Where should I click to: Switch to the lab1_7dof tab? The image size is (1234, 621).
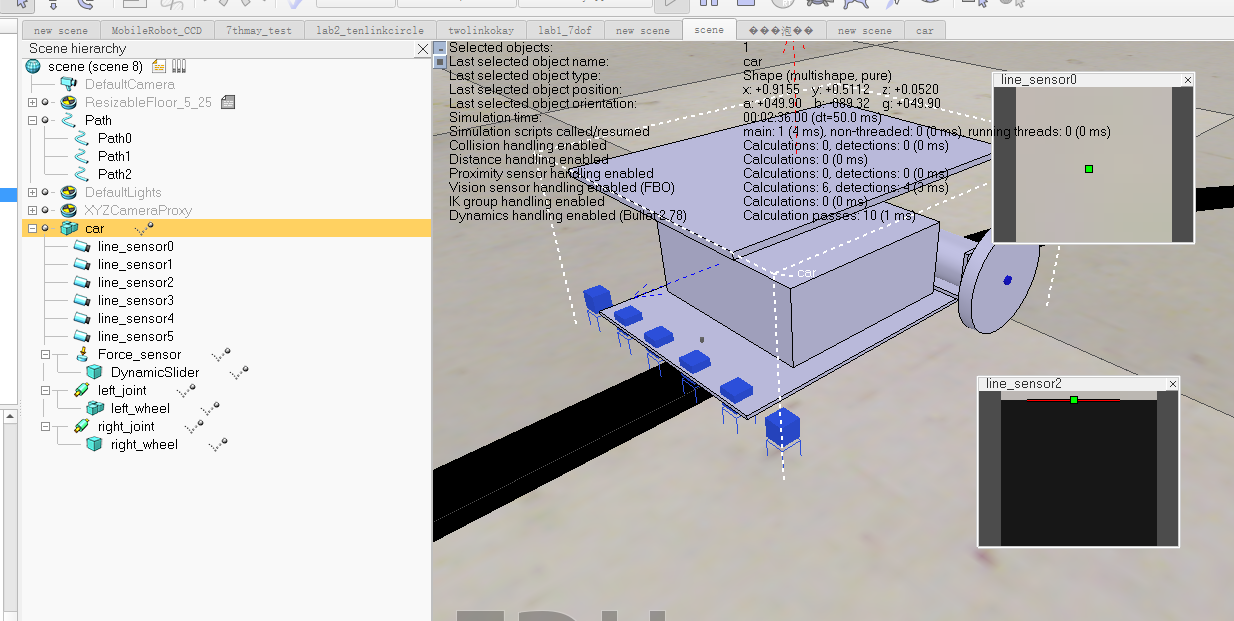click(x=566, y=30)
